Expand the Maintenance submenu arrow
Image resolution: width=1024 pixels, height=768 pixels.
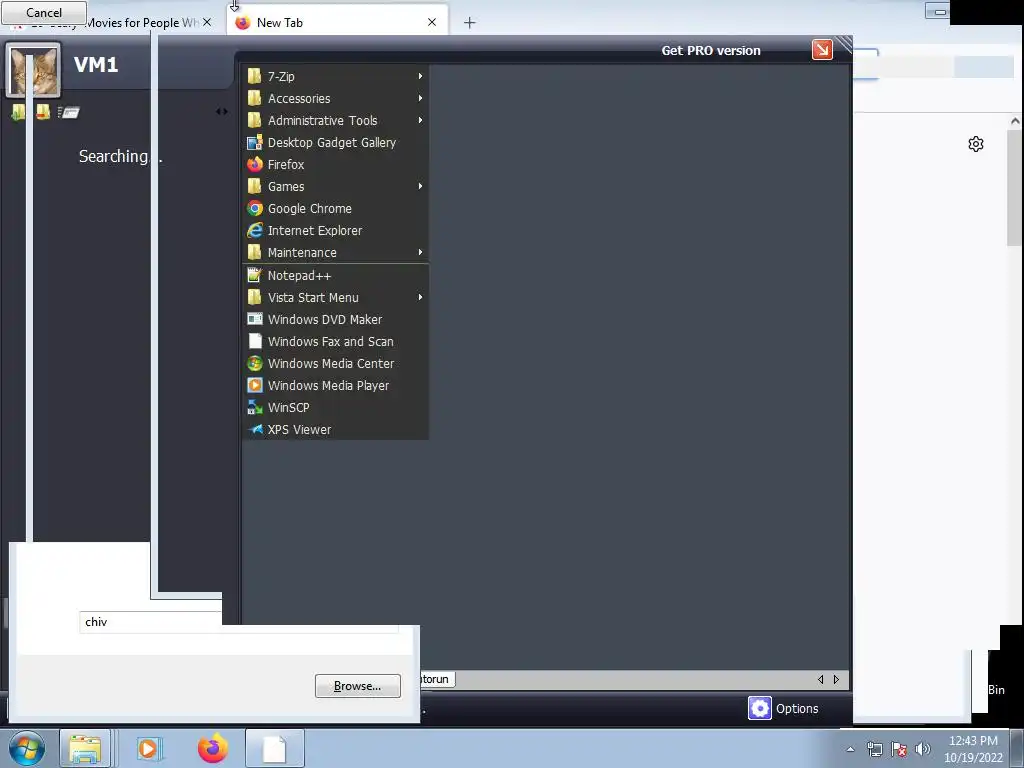pos(421,253)
